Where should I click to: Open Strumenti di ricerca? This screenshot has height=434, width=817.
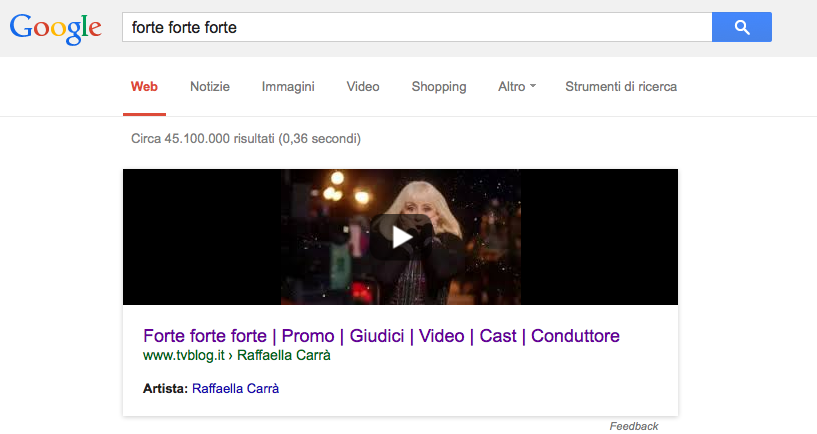[621, 86]
